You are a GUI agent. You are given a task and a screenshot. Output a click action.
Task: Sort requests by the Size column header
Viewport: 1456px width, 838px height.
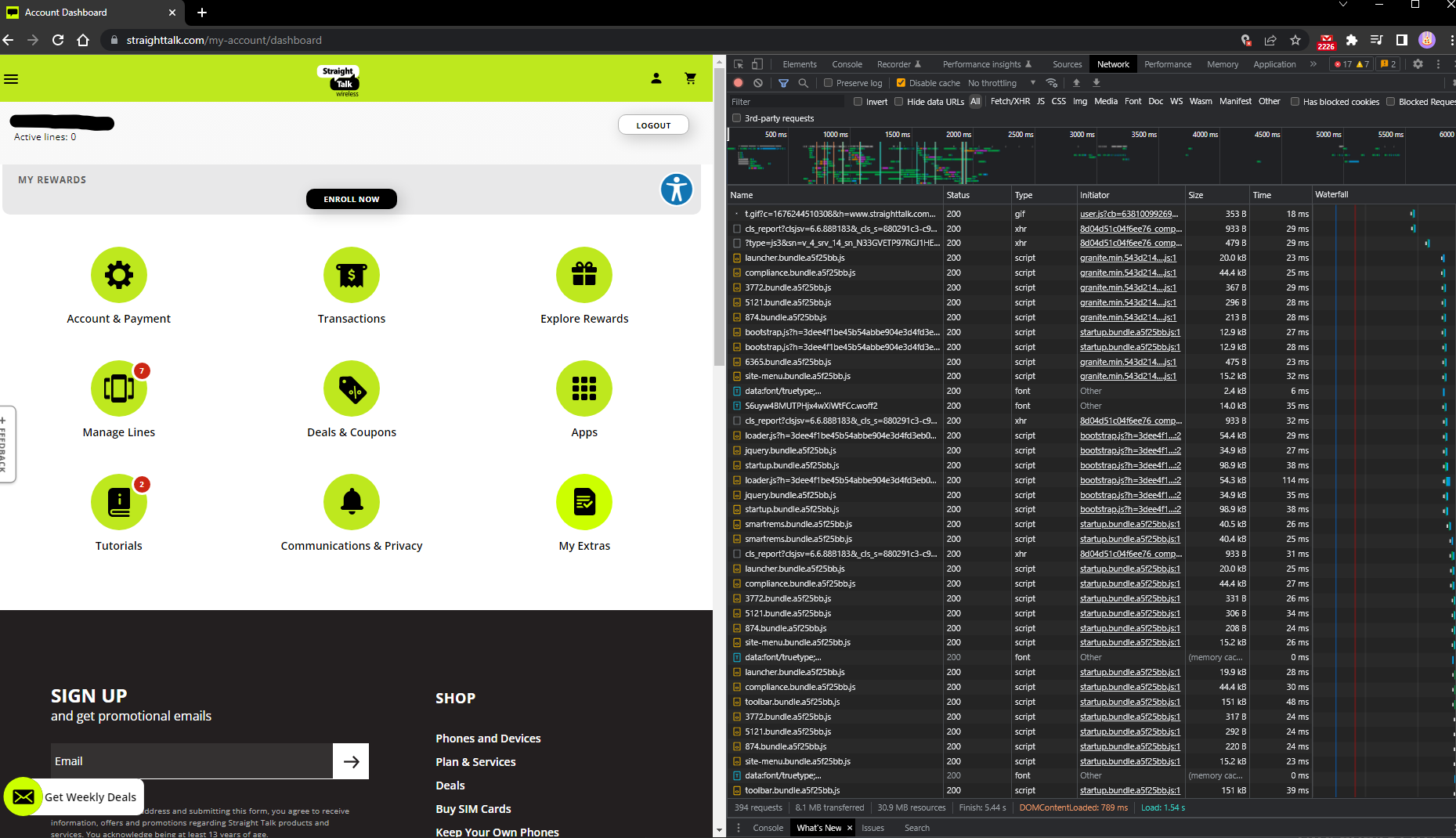[x=1216, y=195]
